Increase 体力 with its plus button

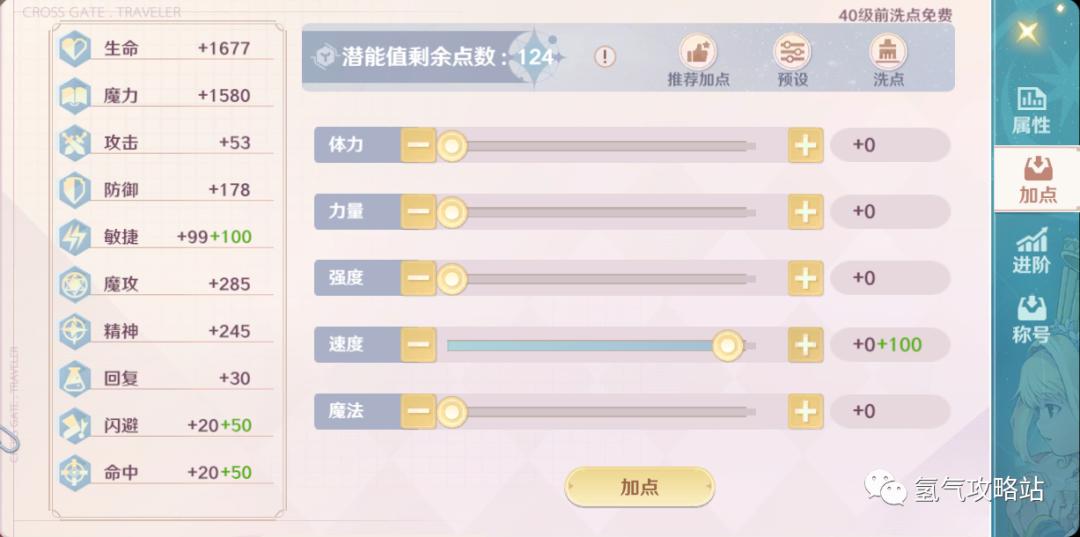click(806, 145)
